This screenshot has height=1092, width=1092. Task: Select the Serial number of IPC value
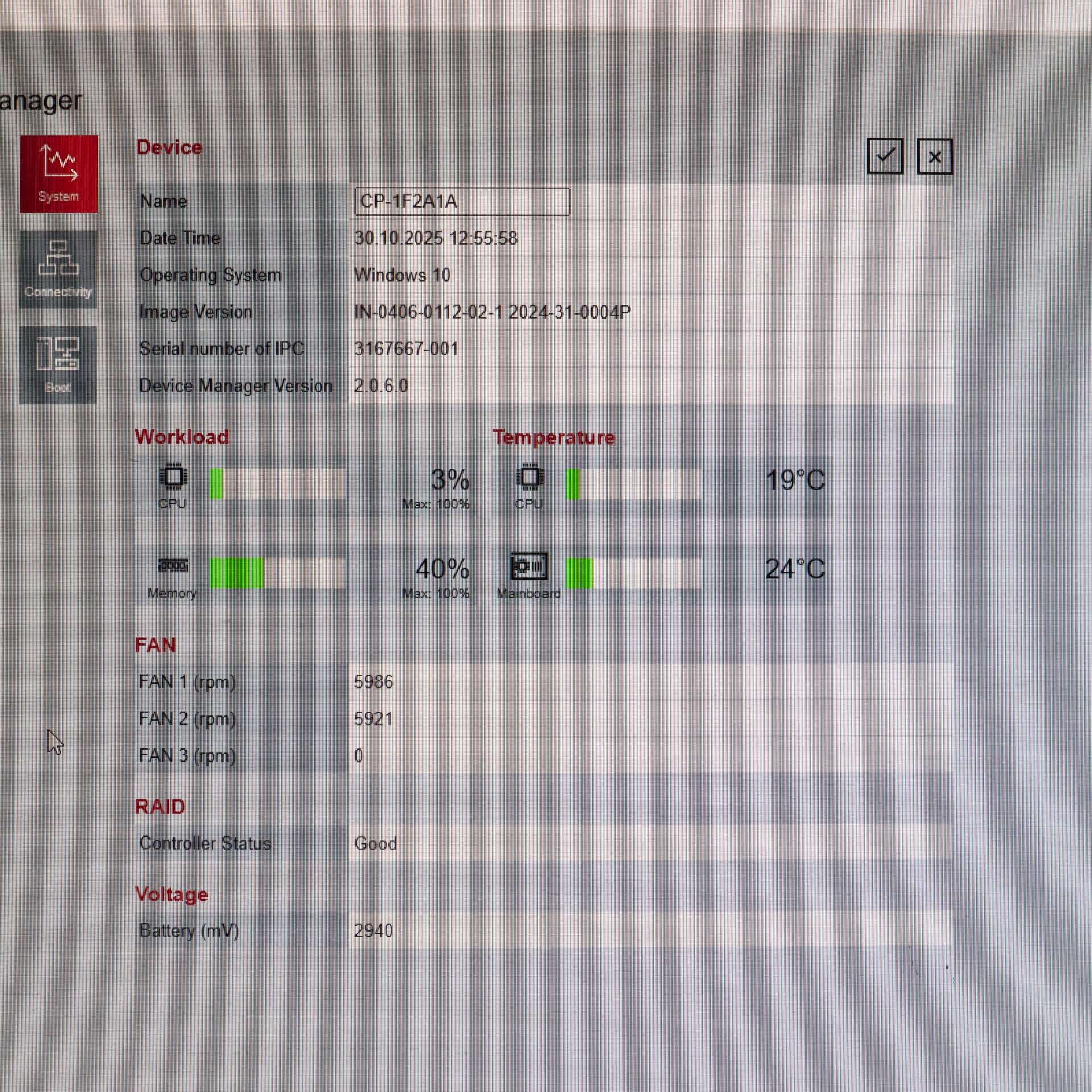tap(406, 349)
